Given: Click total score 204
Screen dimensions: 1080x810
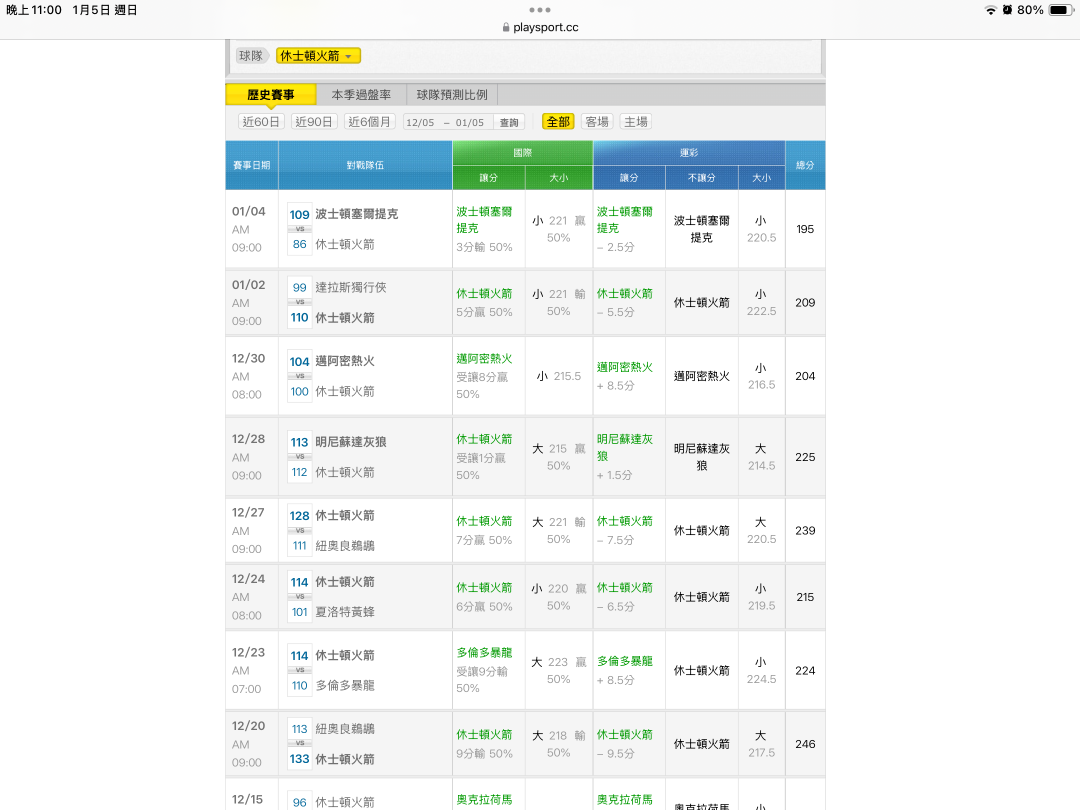Looking at the screenshot, I should pyautogui.click(x=805, y=376).
